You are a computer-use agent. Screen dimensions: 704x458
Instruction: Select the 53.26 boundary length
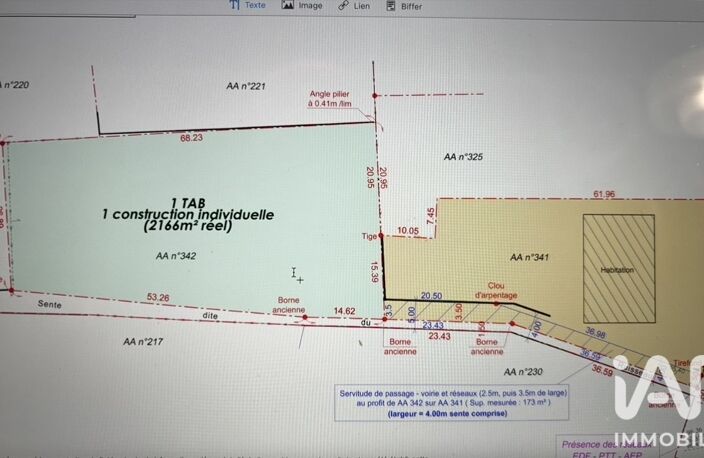tap(158, 297)
